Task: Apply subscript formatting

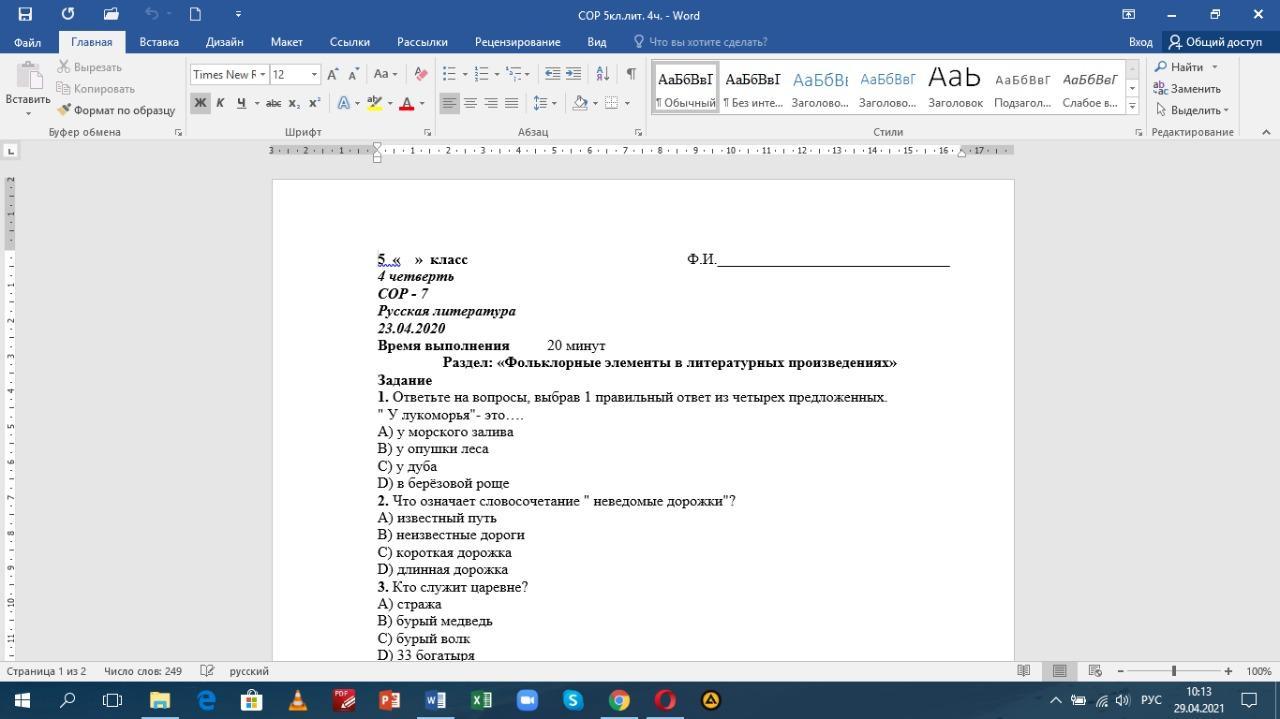Action: [294, 103]
